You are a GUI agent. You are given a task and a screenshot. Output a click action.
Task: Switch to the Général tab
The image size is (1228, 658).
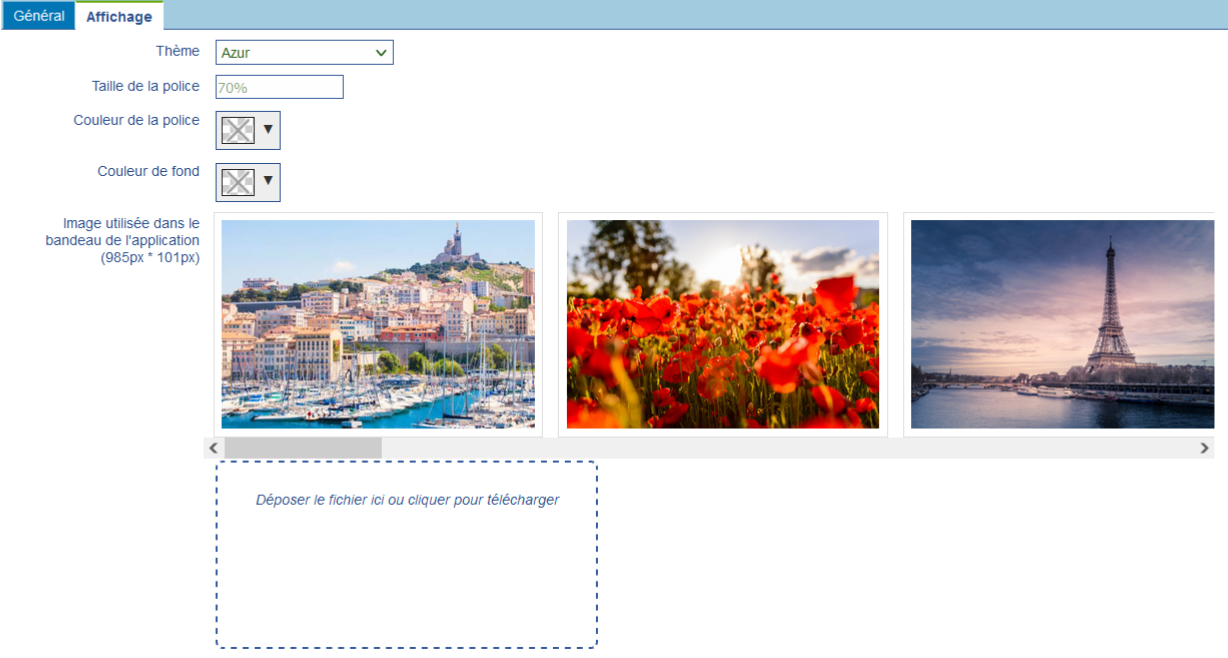tap(39, 16)
